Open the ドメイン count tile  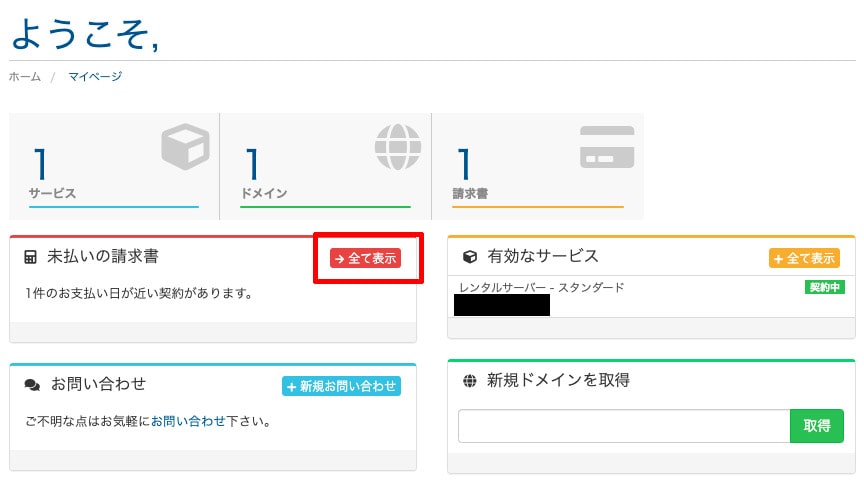325,166
